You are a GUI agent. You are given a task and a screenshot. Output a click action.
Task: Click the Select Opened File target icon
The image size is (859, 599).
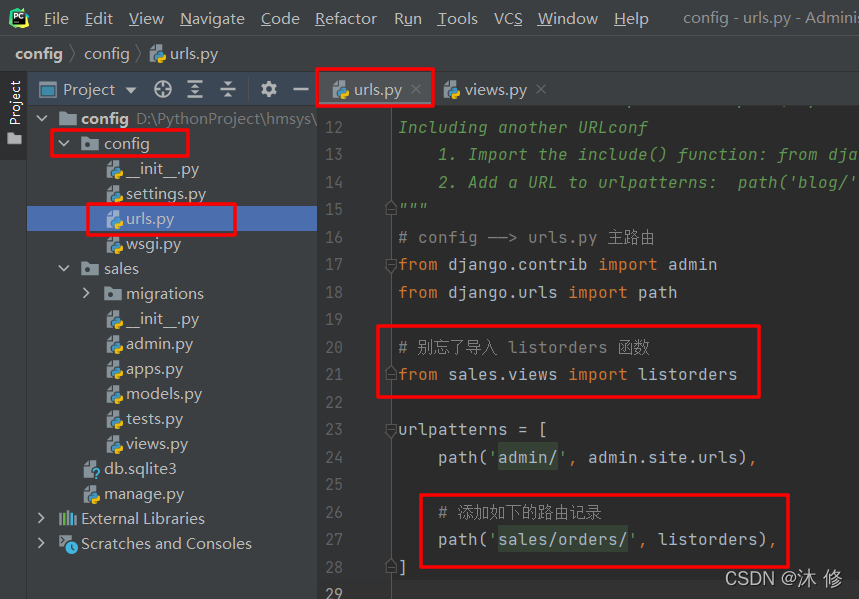tap(163, 89)
